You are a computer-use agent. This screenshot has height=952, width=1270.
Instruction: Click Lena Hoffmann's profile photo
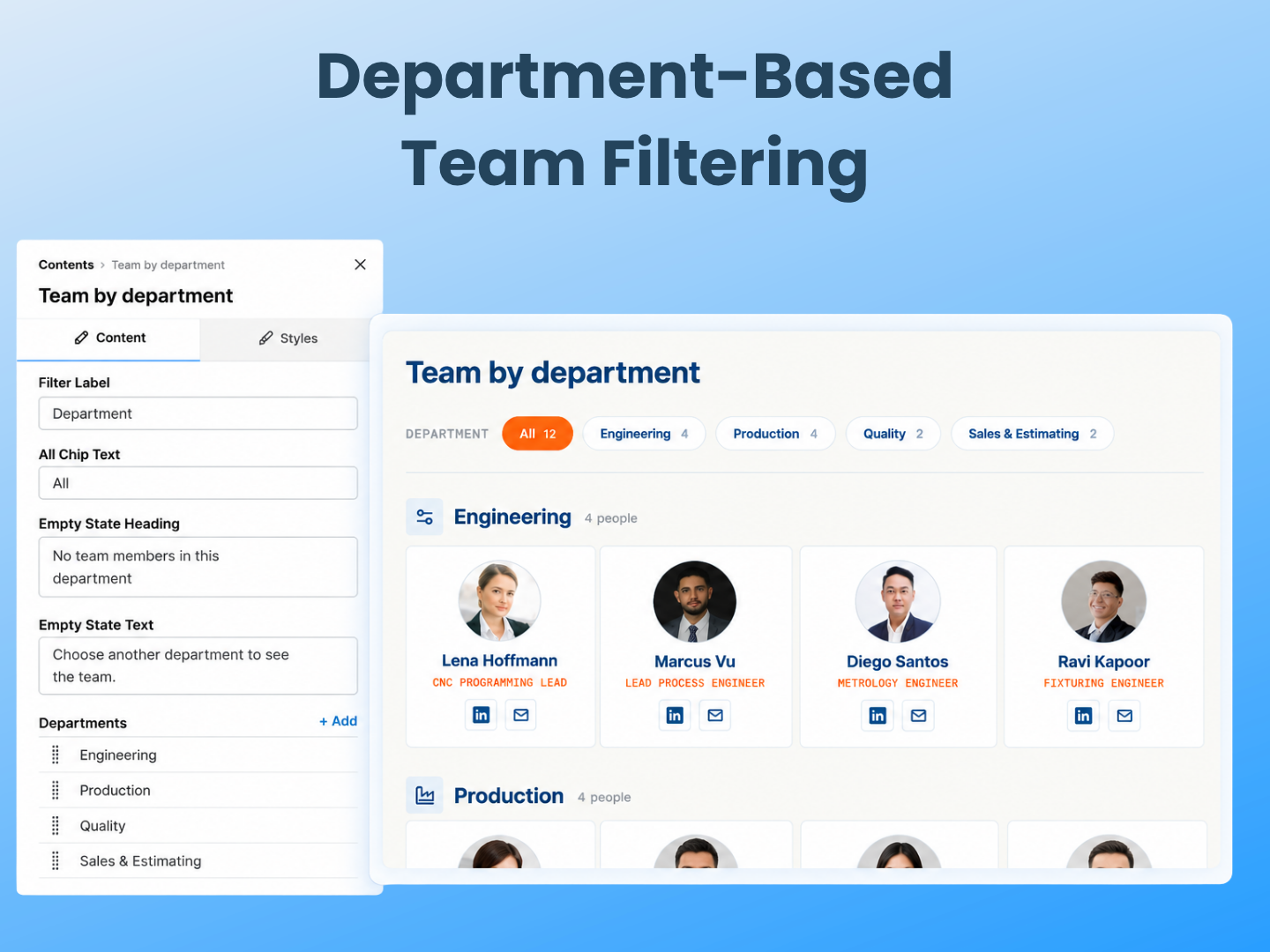point(499,601)
